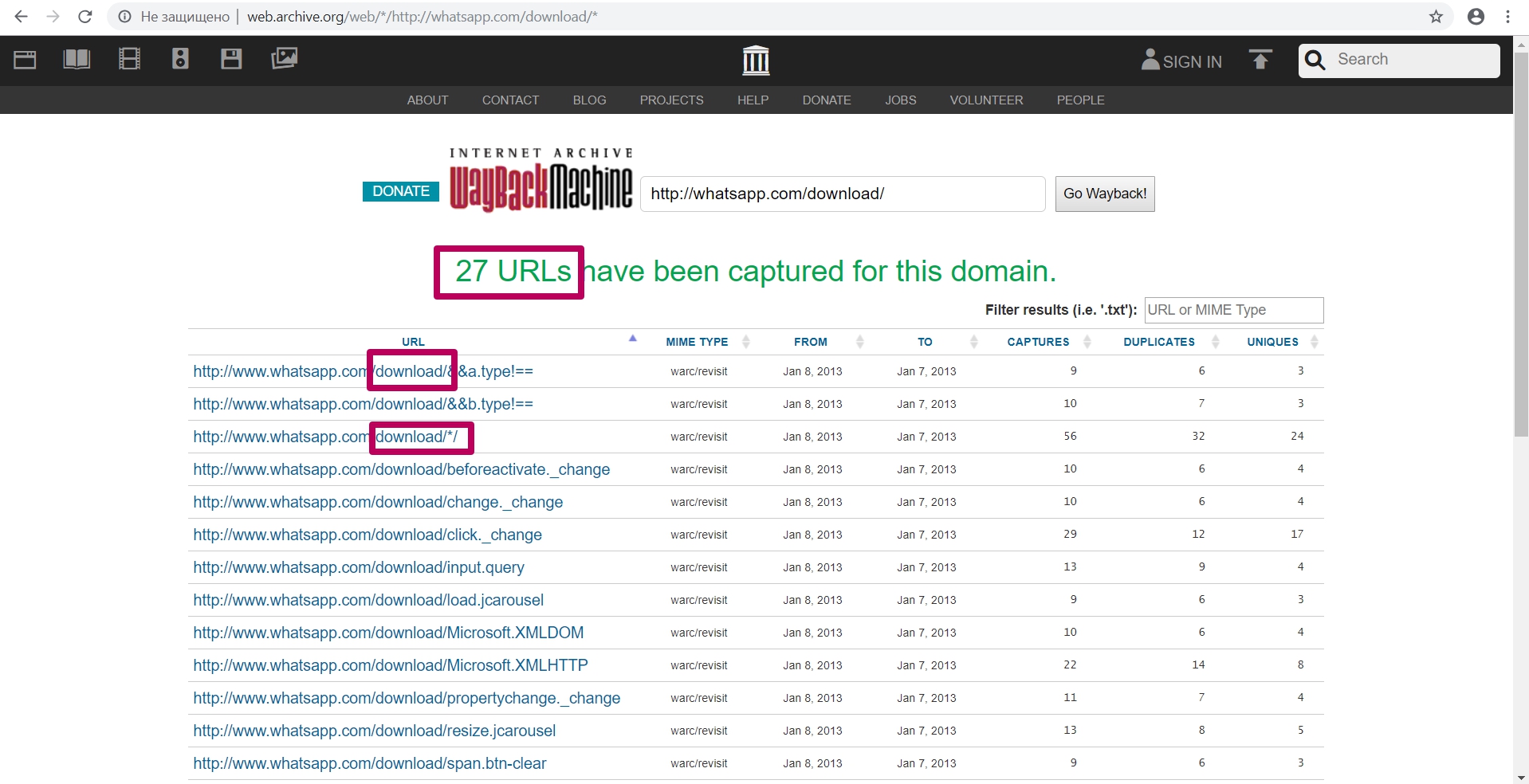Open the Microsoft.XMLHTTP URL link
The height and width of the screenshot is (784, 1529).
click(391, 665)
